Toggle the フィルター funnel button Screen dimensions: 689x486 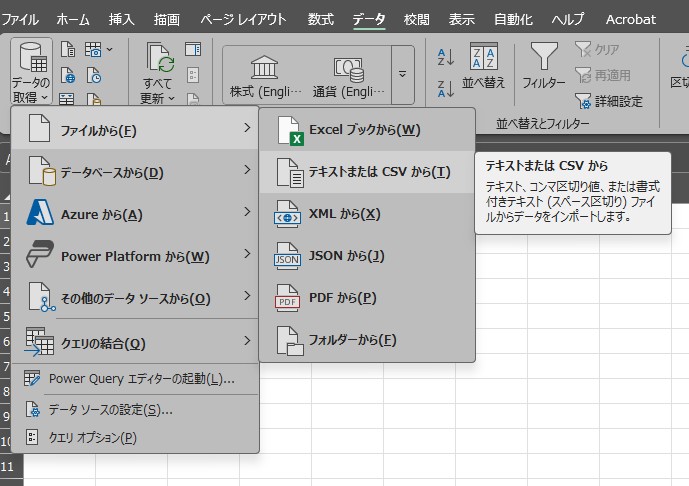click(544, 65)
